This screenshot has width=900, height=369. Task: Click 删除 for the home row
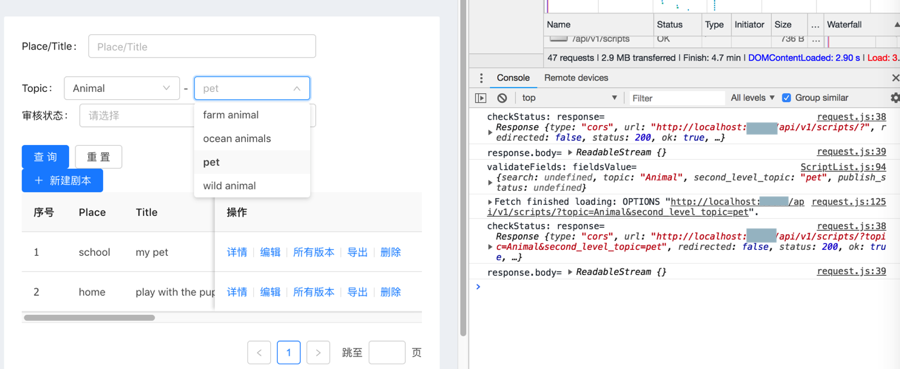(x=391, y=292)
